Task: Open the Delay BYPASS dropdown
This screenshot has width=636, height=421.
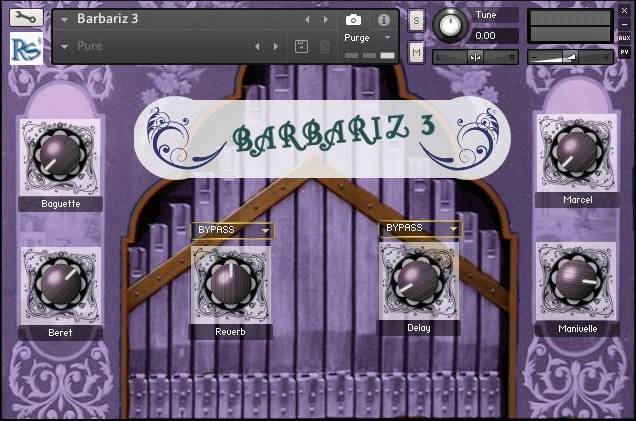Action: coord(420,228)
